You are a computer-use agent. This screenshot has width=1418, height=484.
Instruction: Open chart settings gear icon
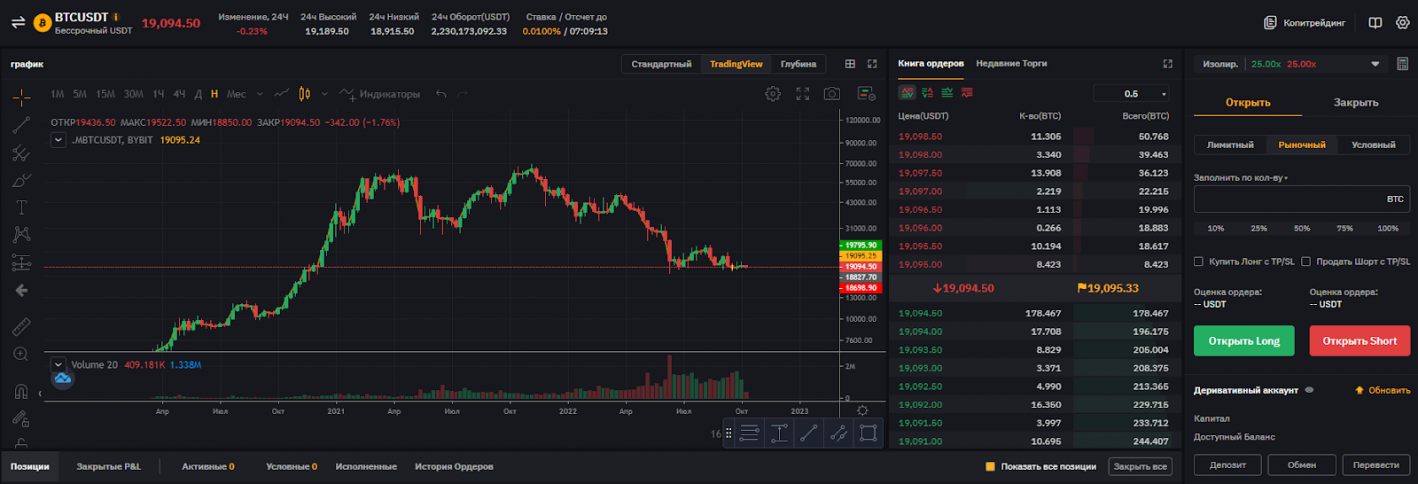pos(773,94)
